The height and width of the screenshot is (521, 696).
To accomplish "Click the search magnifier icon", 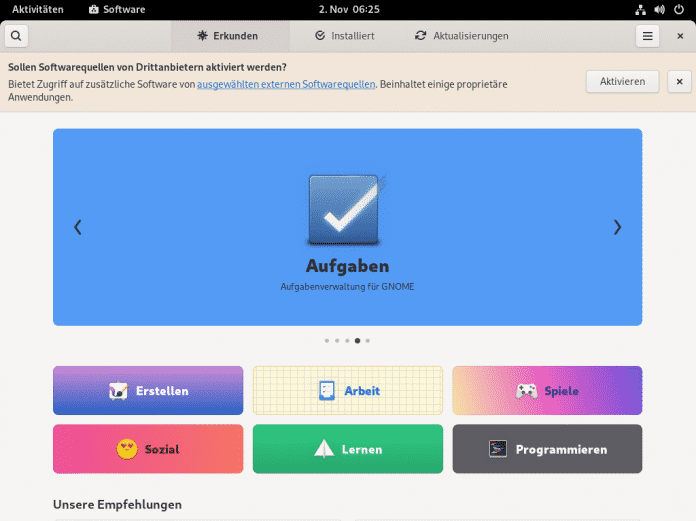I will (16, 36).
